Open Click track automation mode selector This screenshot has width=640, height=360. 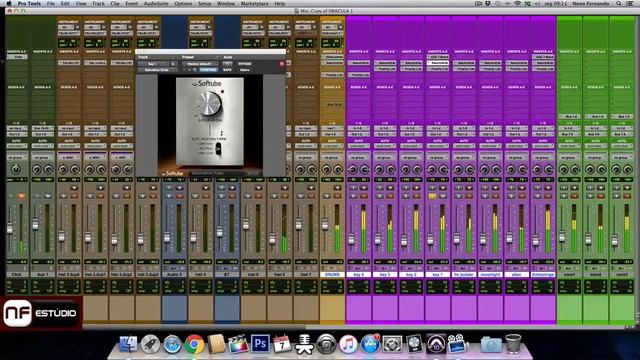(x=17, y=146)
